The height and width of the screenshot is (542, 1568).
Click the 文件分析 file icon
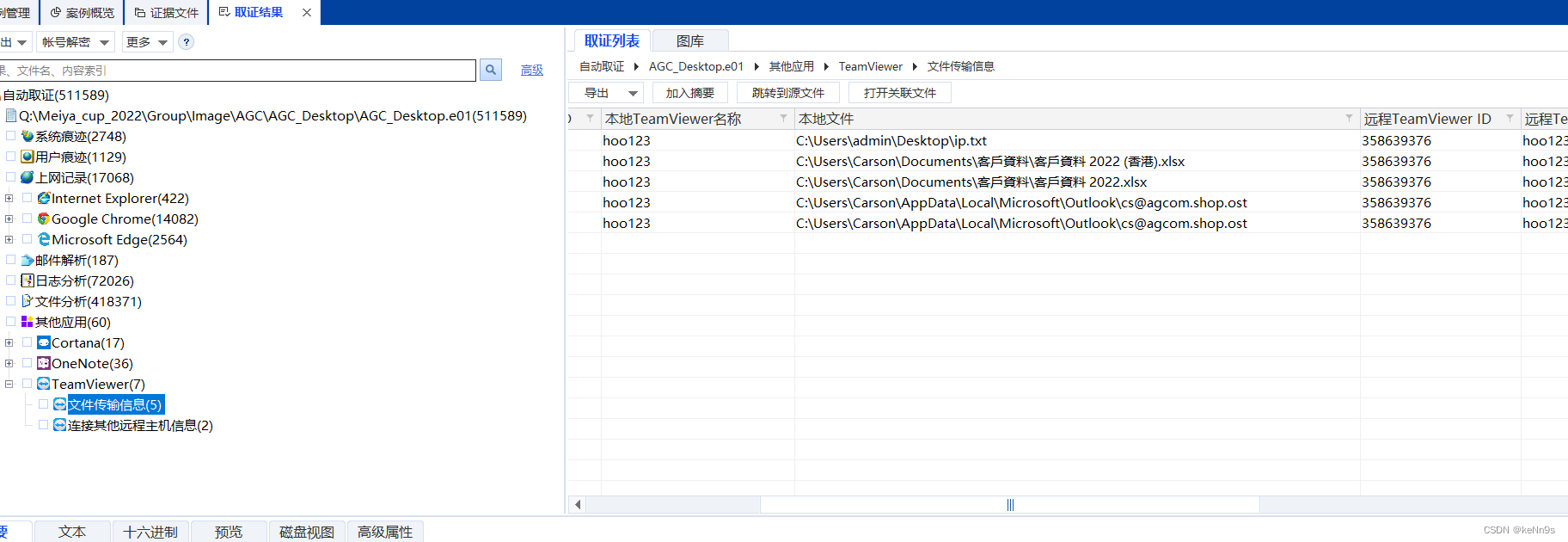tap(28, 301)
